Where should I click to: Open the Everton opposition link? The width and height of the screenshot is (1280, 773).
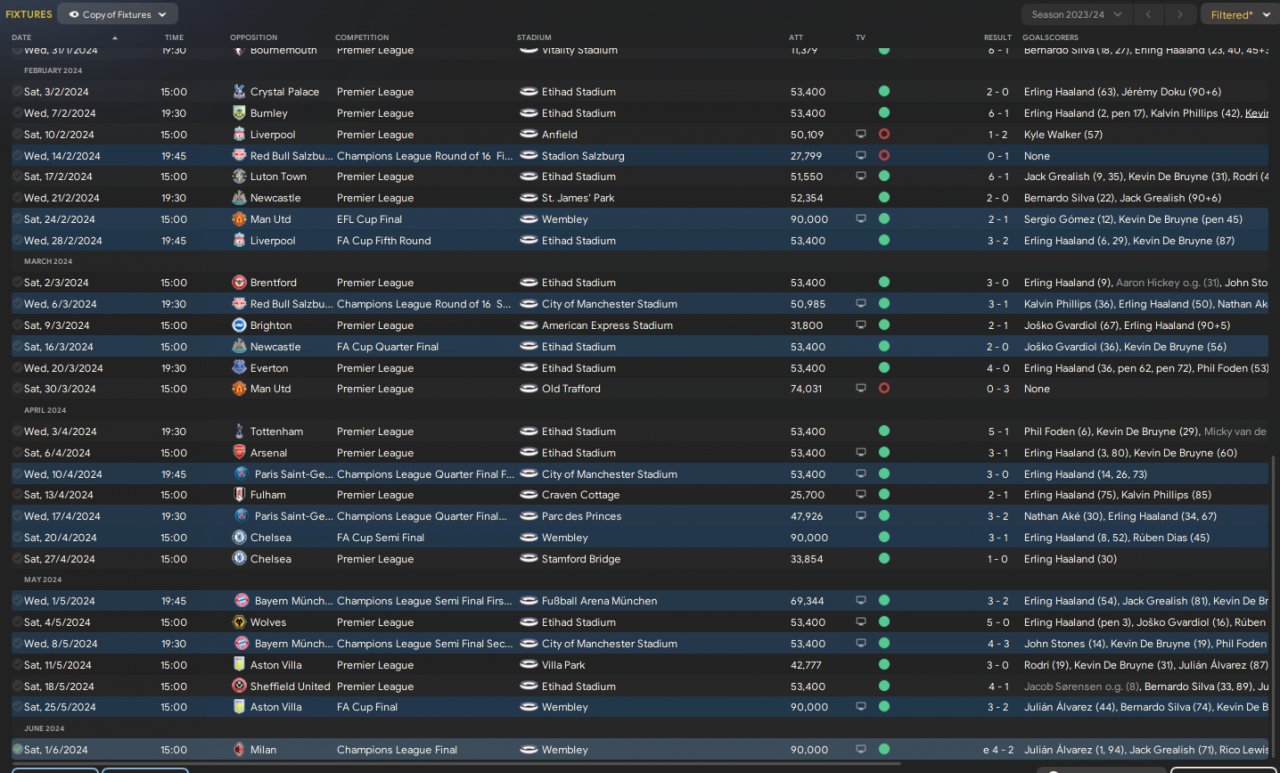tap(271, 368)
